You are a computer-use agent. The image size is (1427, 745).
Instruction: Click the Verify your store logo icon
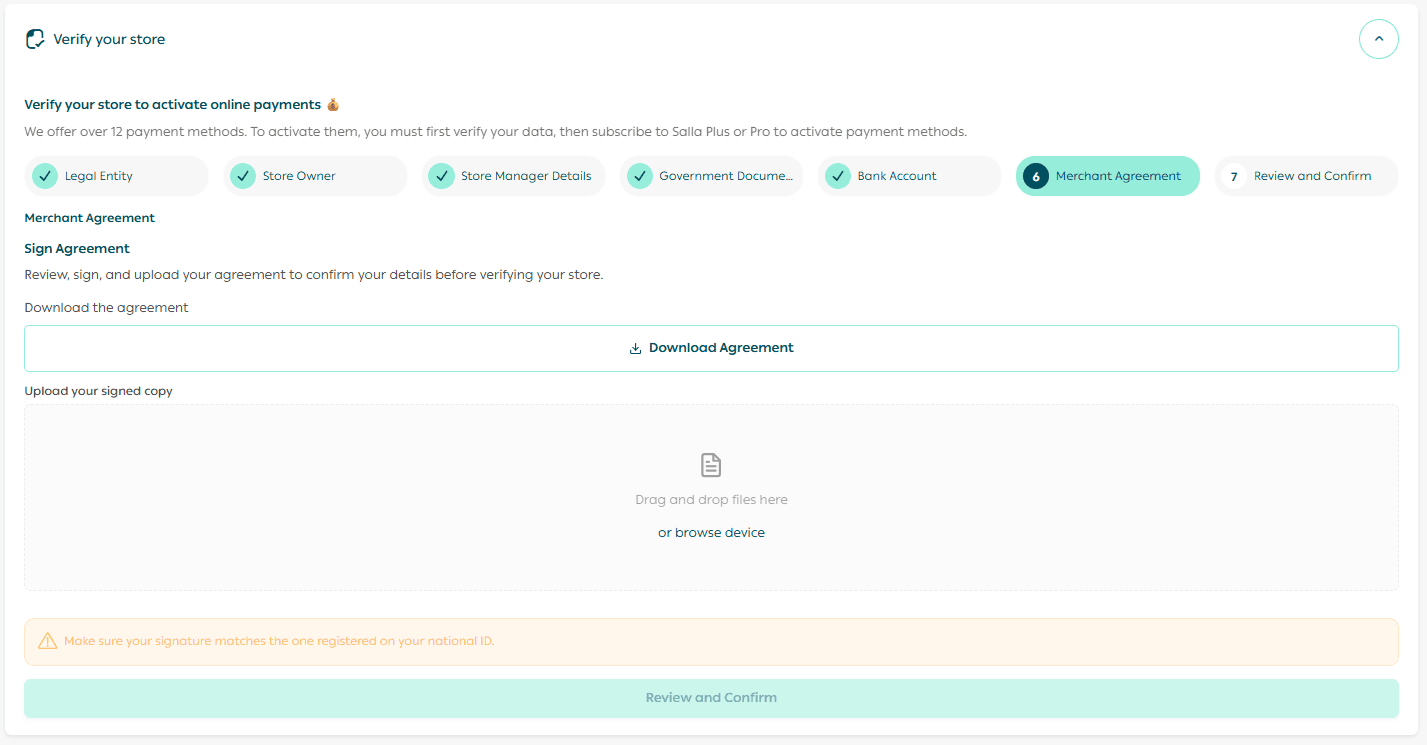(x=35, y=39)
